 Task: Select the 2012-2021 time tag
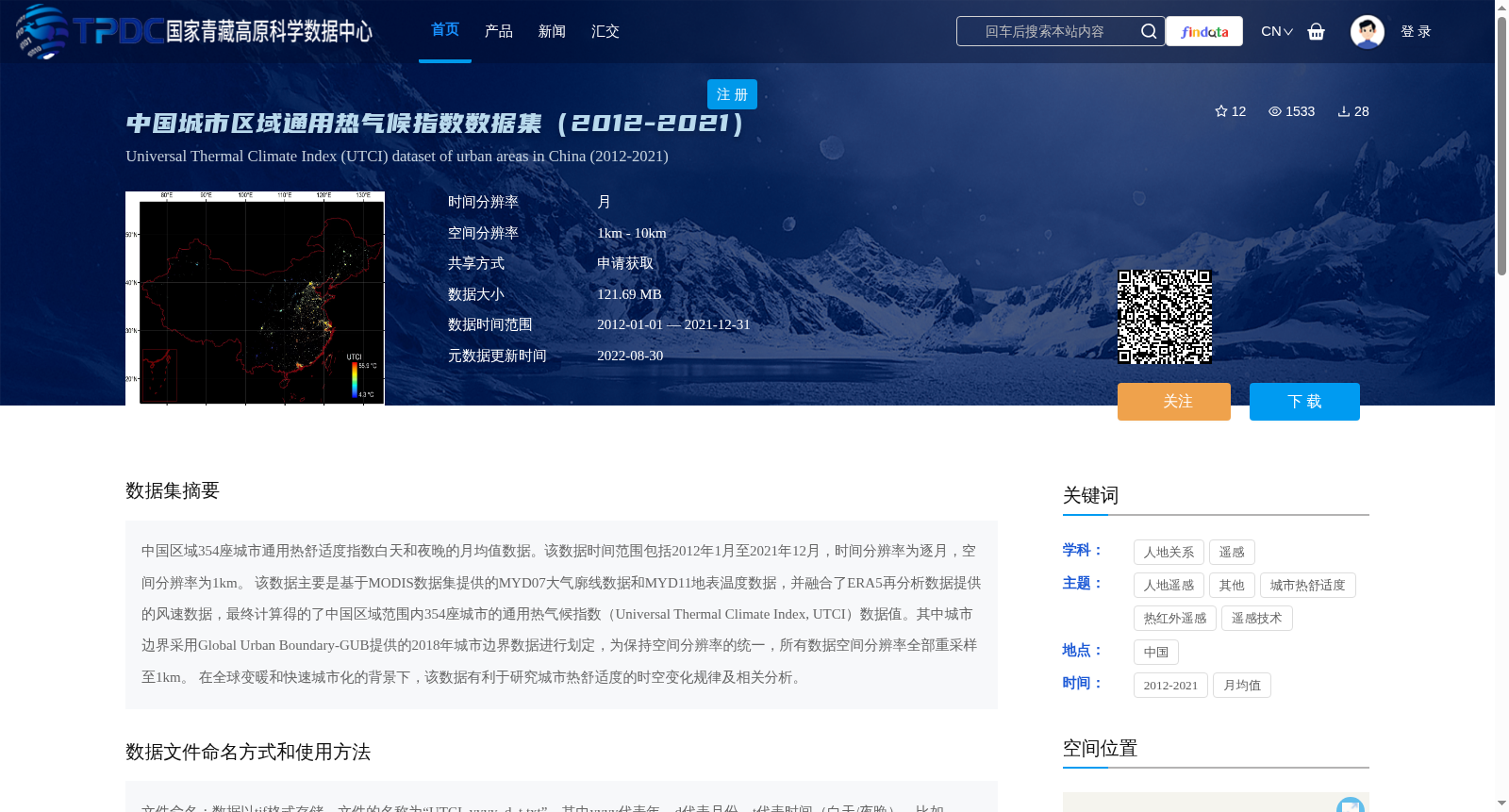(x=1170, y=685)
